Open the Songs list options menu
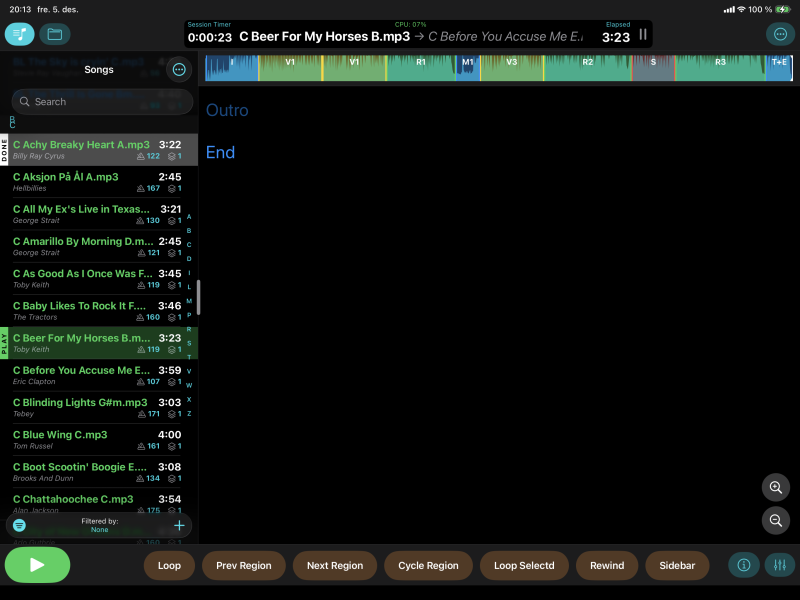The image size is (800, 600). point(179,69)
